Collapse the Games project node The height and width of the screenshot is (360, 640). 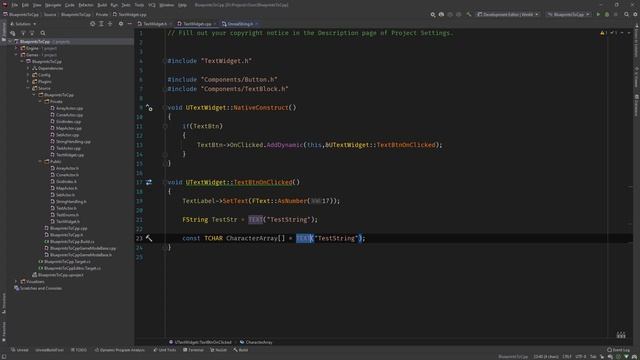16,55
